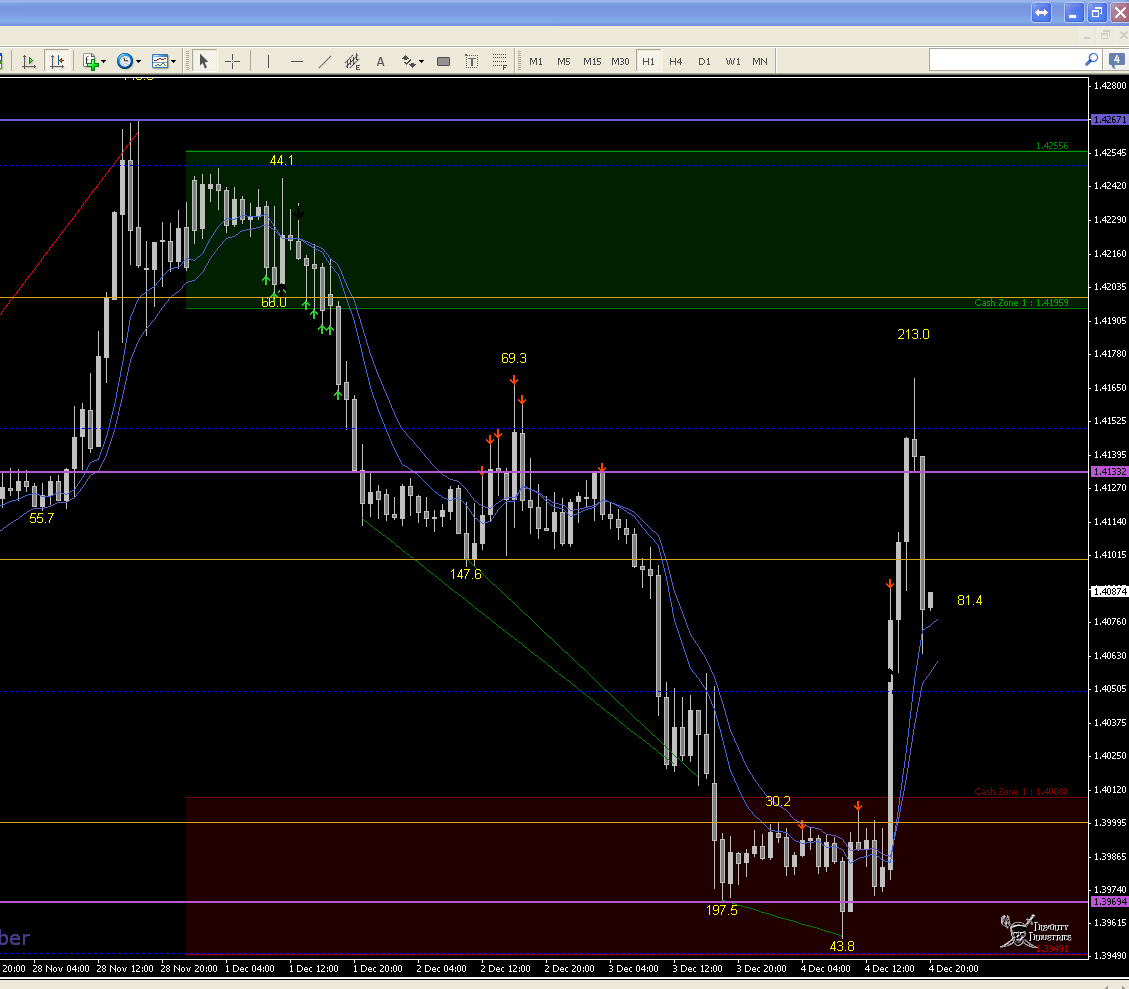Click the black down arrow signal marker
The height and width of the screenshot is (989, 1129).
click(x=298, y=213)
